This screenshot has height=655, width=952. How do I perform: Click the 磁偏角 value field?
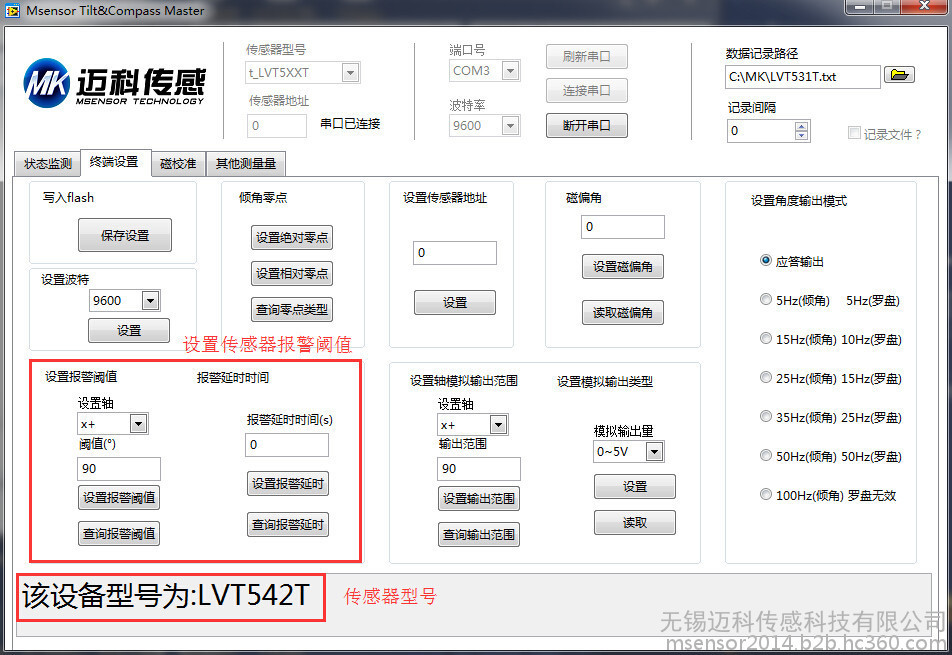pos(623,226)
